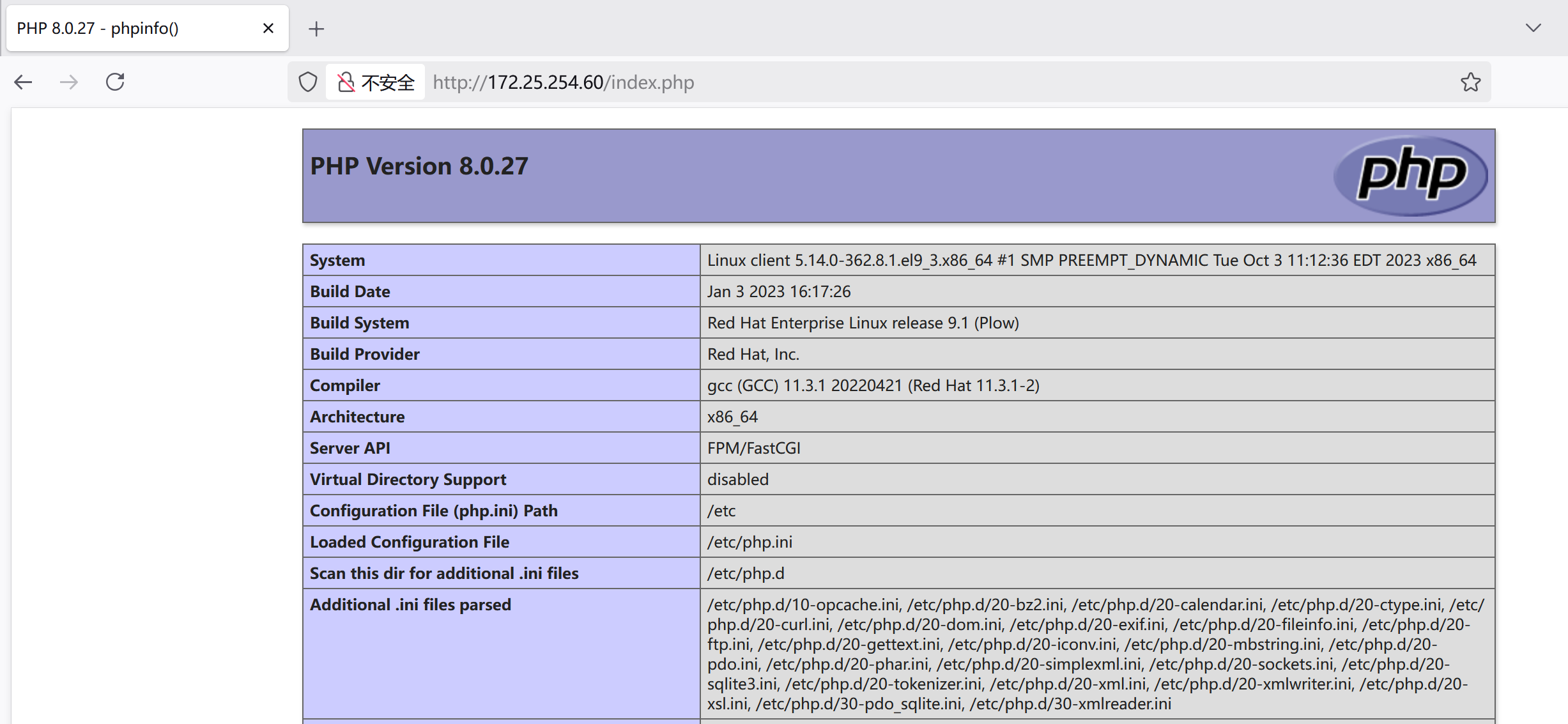This screenshot has width=1568, height=724.
Task: Click the Red Hat, Inc. value
Action: (753, 354)
